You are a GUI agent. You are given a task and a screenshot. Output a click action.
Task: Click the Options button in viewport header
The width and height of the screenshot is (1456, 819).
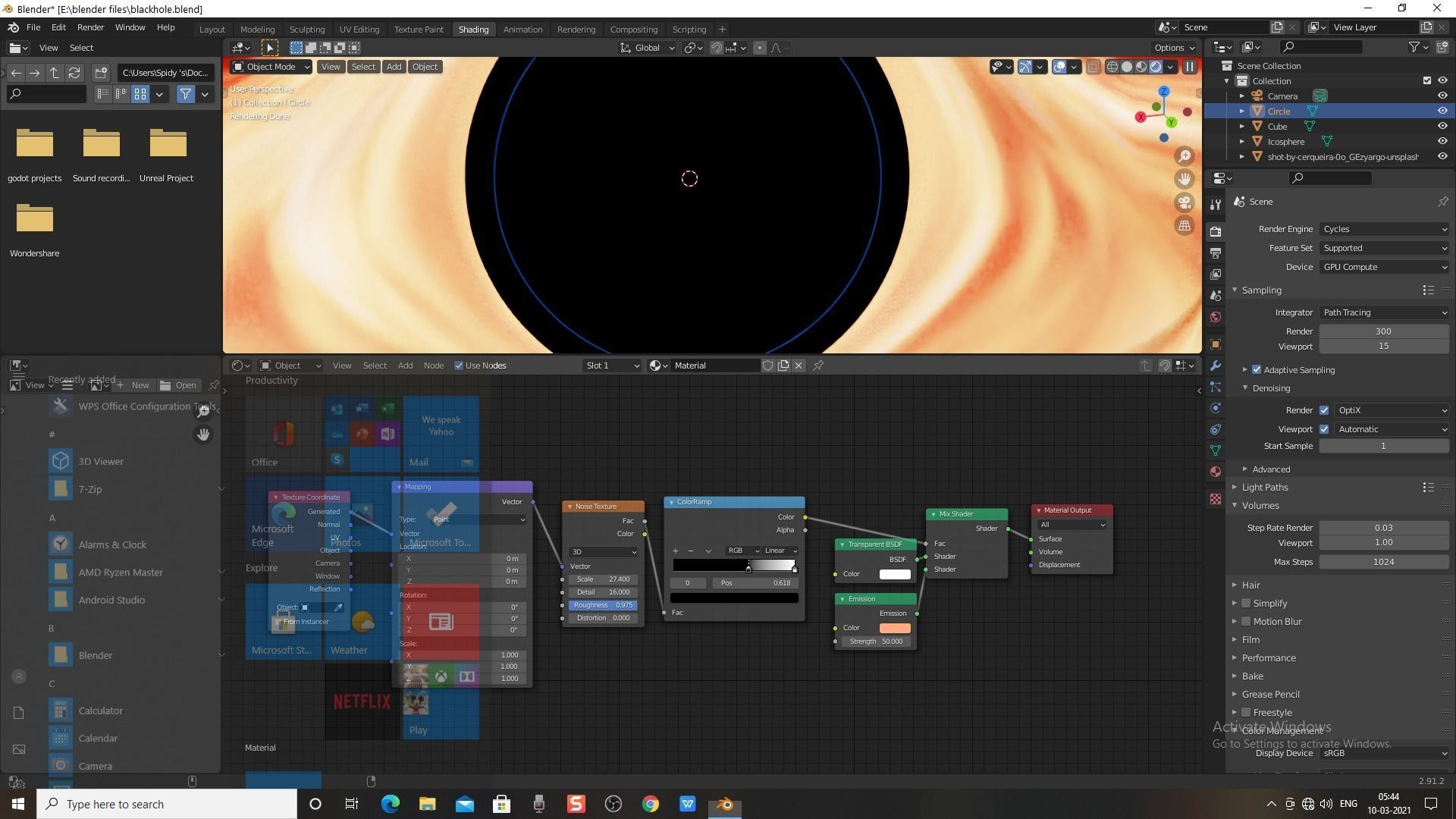[1175, 48]
